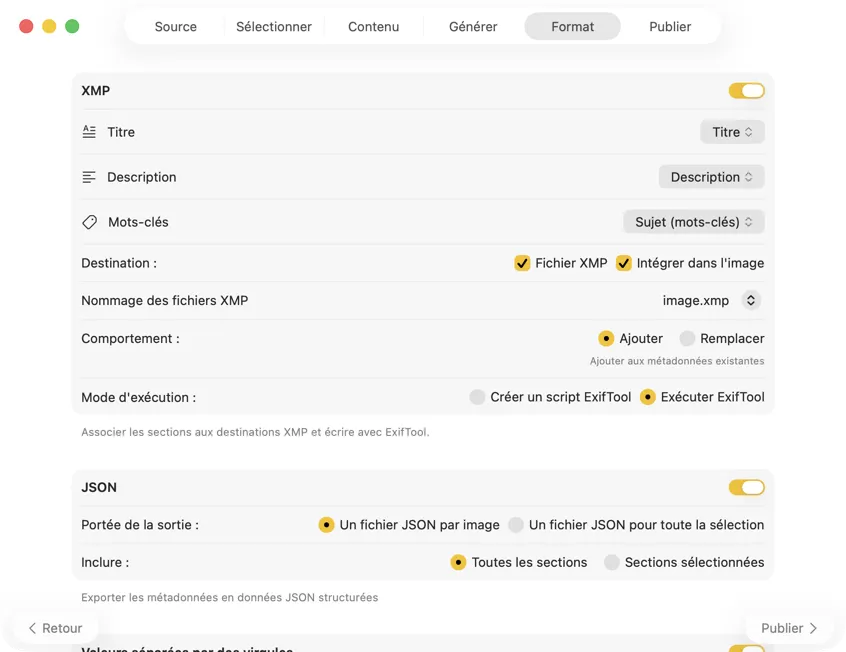Click the Retour back chevron
The image size is (846, 652).
pos(33,628)
